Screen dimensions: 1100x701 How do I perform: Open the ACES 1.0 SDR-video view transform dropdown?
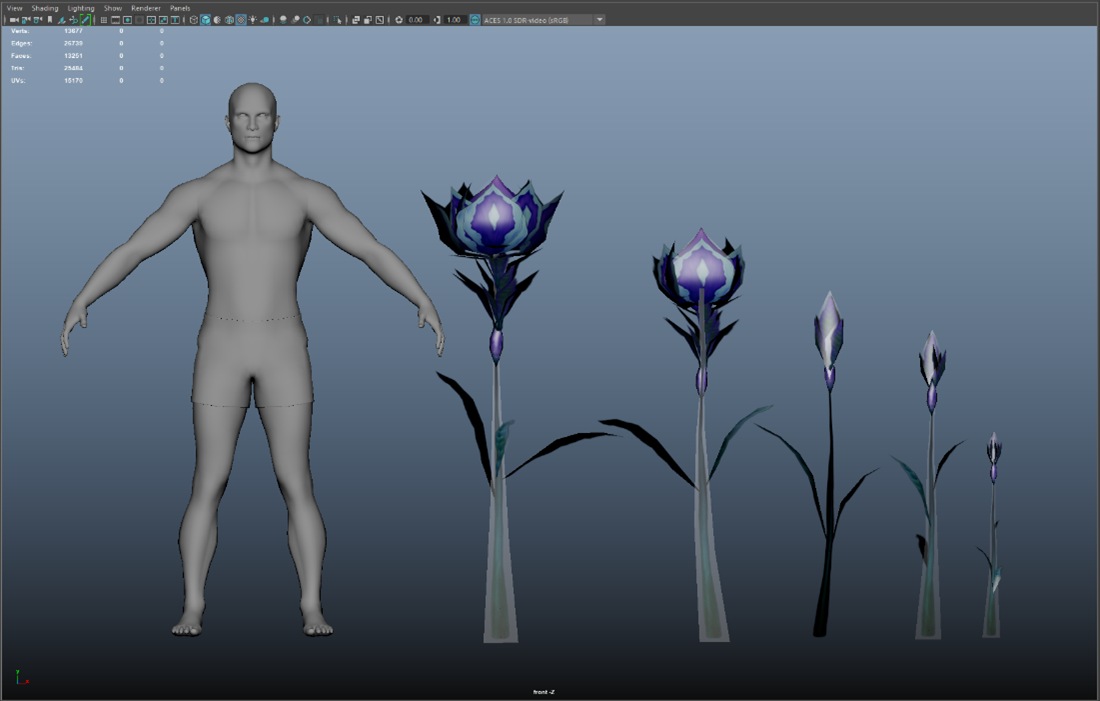coord(543,20)
